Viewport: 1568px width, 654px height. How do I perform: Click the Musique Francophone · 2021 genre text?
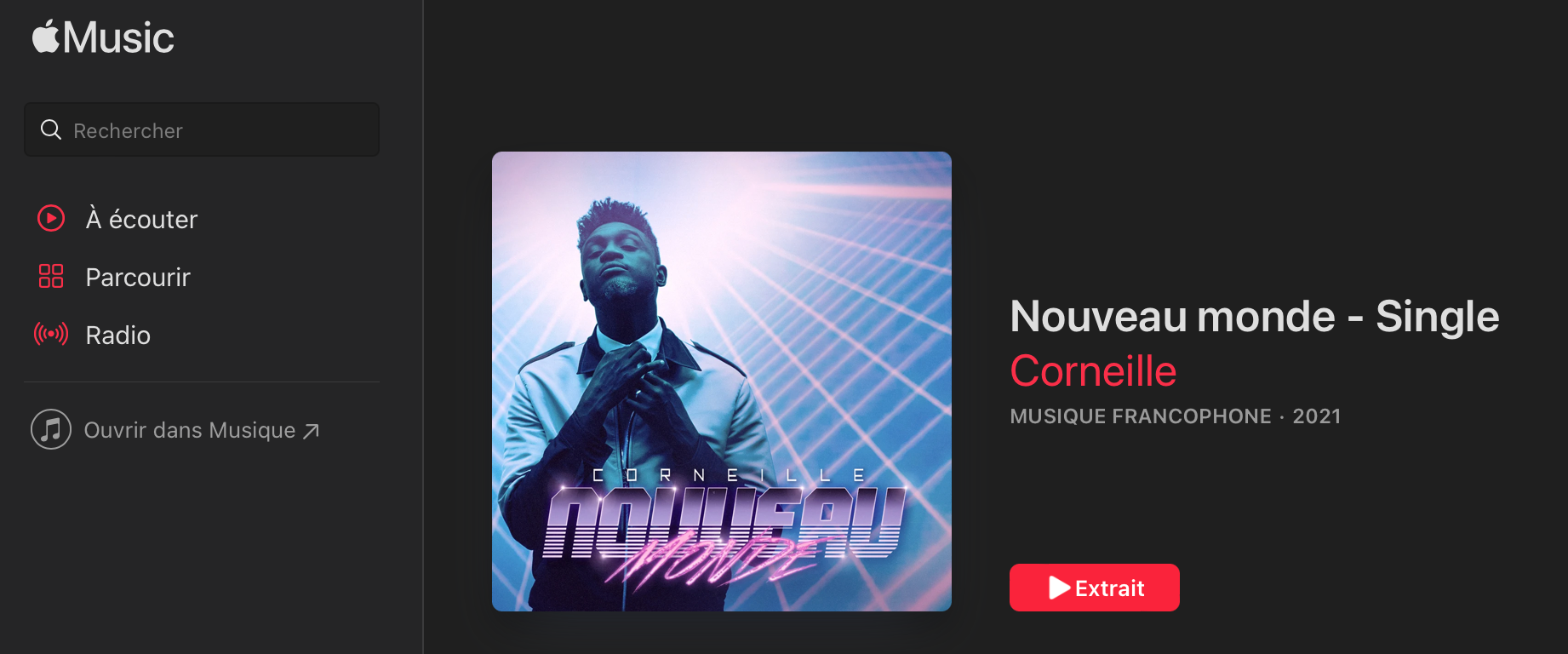[1176, 416]
